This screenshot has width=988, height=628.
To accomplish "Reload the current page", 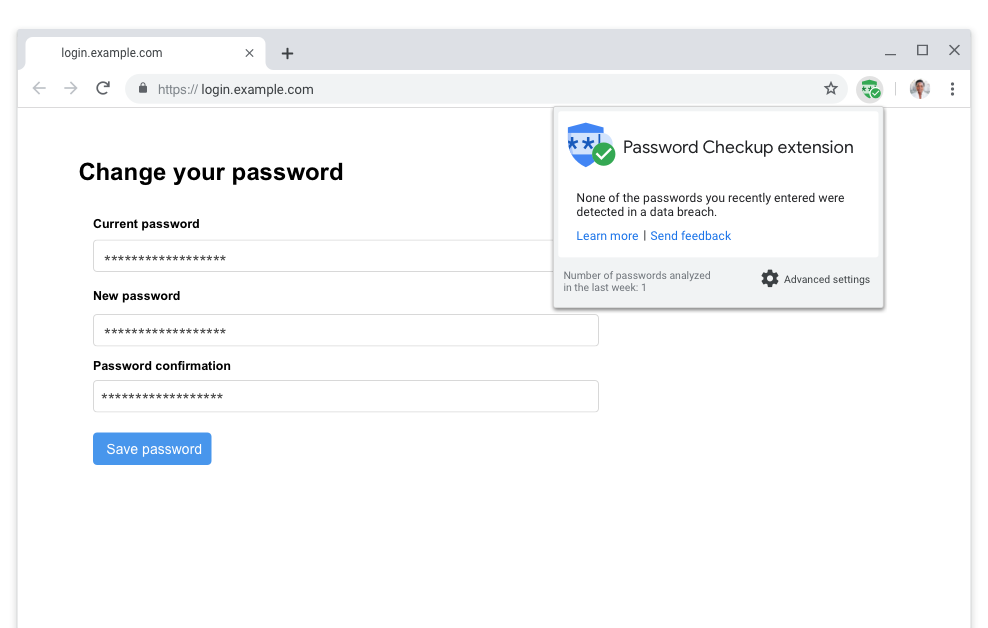I will click(103, 88).
